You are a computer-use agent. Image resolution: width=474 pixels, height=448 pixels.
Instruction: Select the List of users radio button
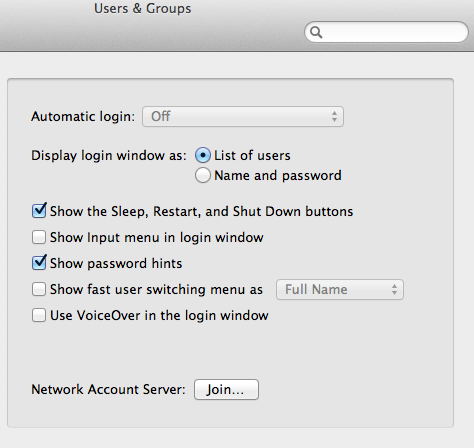[203, 155]
